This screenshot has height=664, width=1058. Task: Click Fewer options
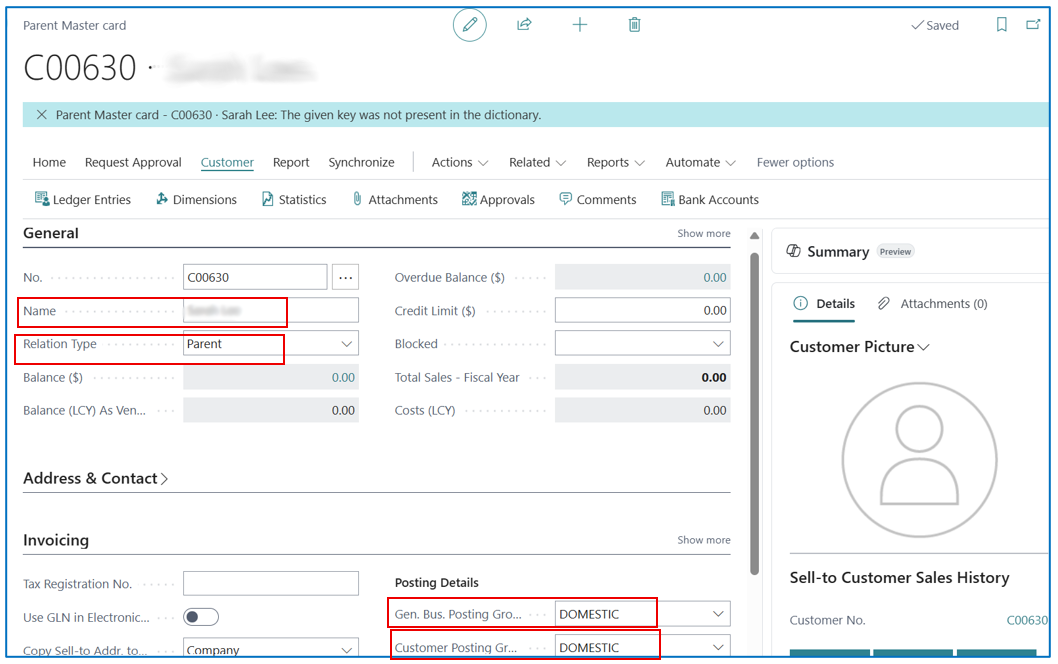click(x=795, y=162)
